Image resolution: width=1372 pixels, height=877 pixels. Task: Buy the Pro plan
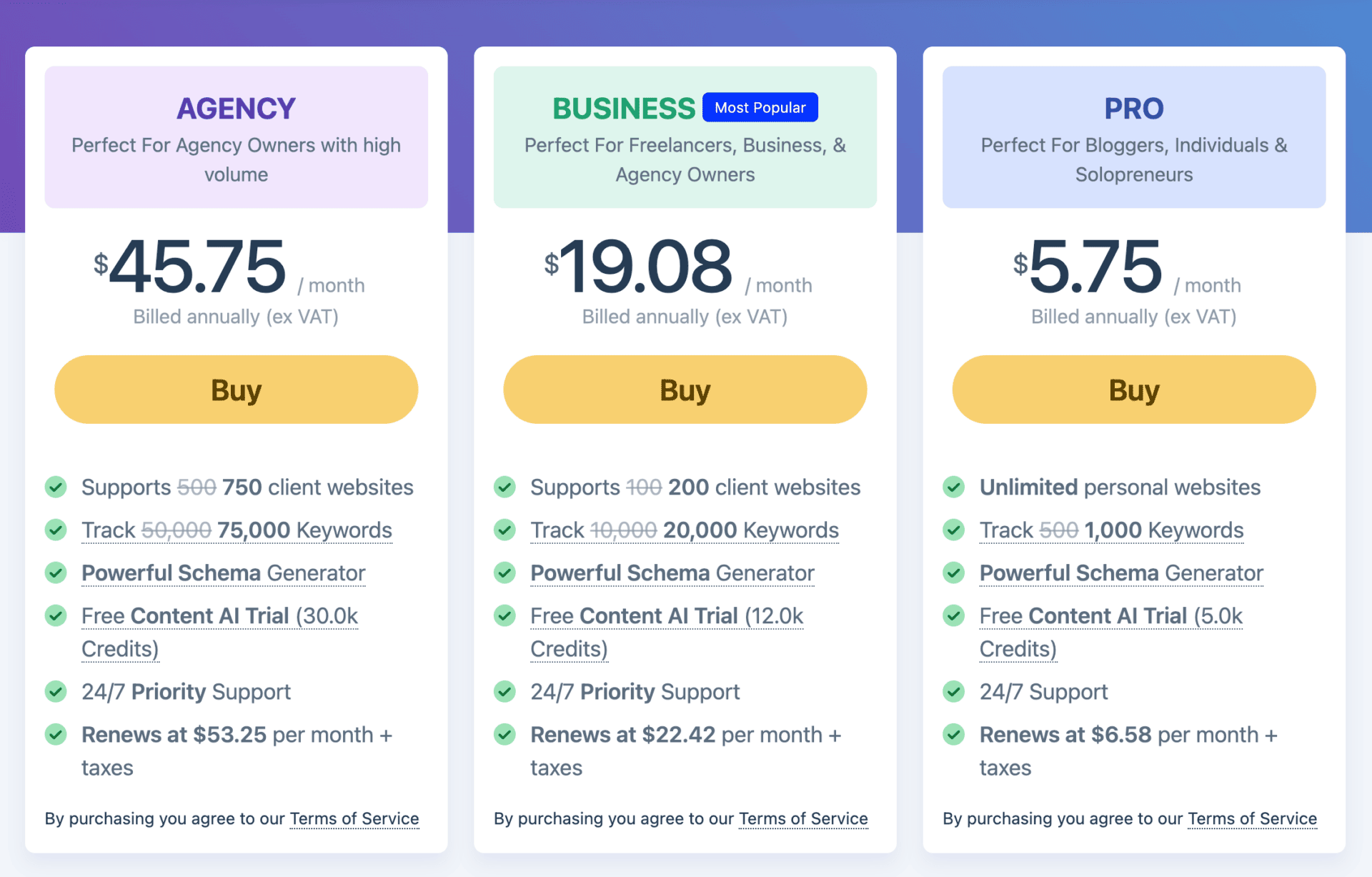tap(1133, 390)
